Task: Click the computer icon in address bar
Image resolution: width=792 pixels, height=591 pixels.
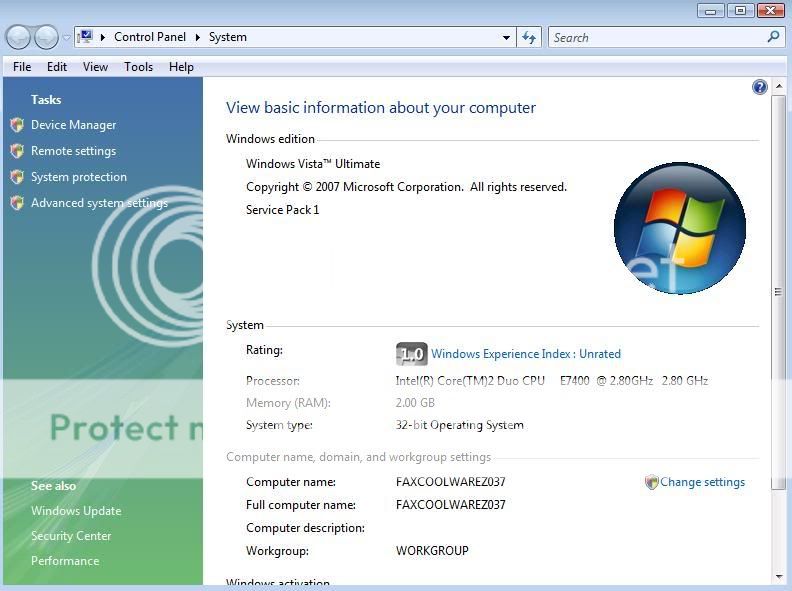Action: coord(86,37)
